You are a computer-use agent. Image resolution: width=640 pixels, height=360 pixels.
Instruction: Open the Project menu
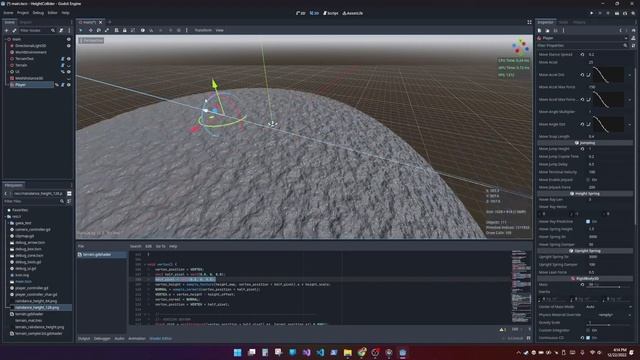pyautogui.click(x=23, y=13)
